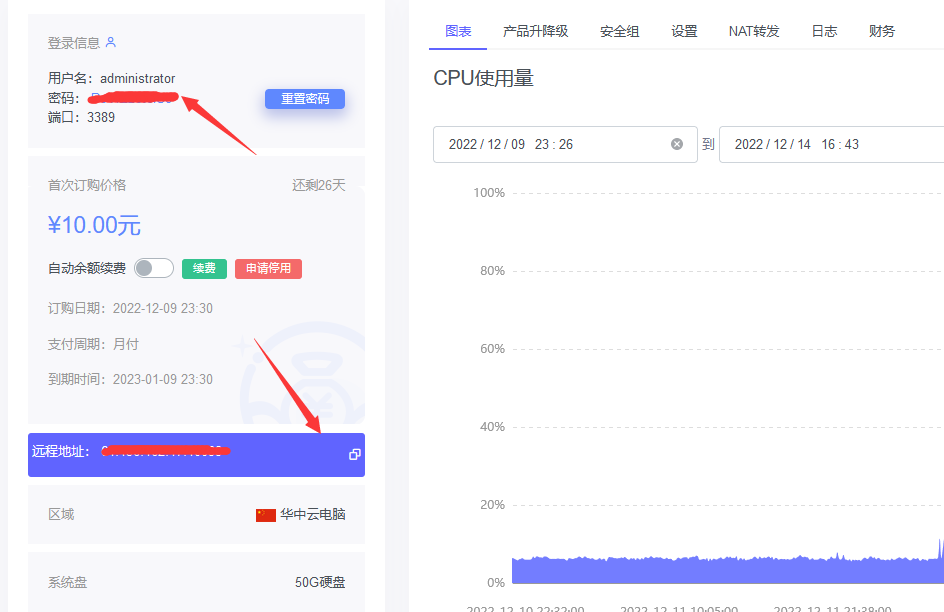Select the 安全组 tab
The width and height of the screenshot is (944, 612).
[619, 31]
